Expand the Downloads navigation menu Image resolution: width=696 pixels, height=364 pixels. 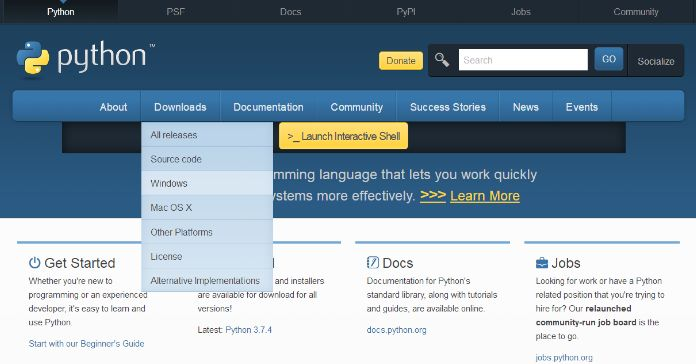click(180, 107)
